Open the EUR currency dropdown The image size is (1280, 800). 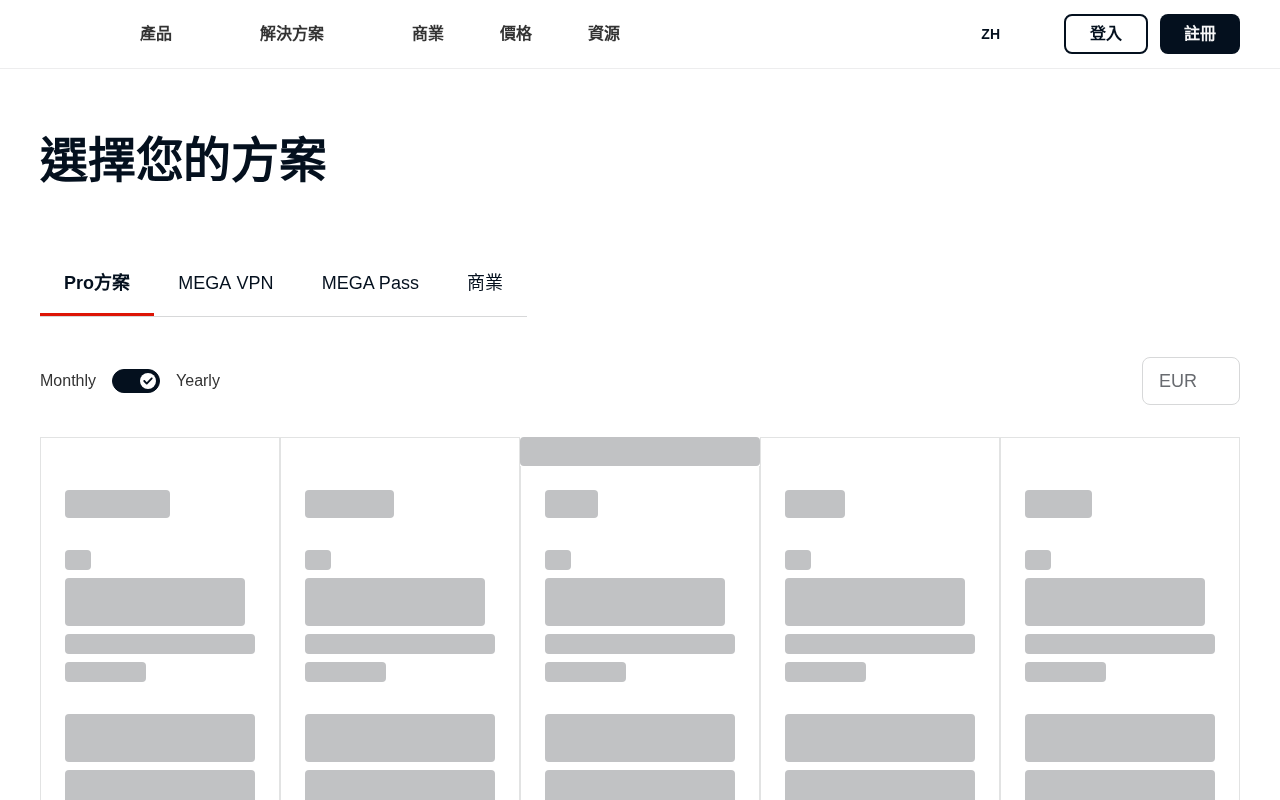click(x=1191, y=381)
